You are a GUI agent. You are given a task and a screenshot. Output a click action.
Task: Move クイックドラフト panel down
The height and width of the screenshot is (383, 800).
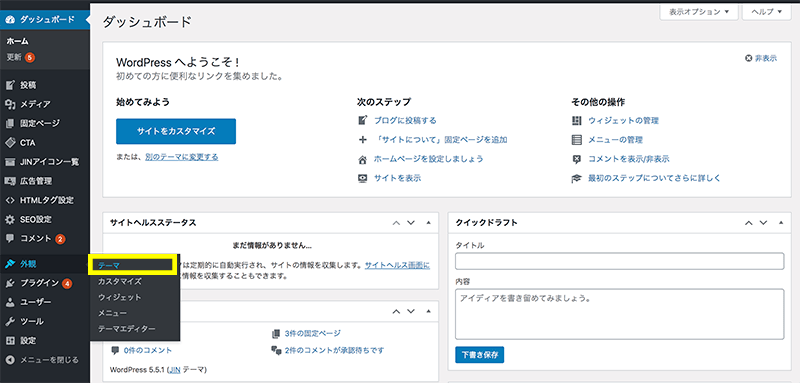[x=763, y=223]
